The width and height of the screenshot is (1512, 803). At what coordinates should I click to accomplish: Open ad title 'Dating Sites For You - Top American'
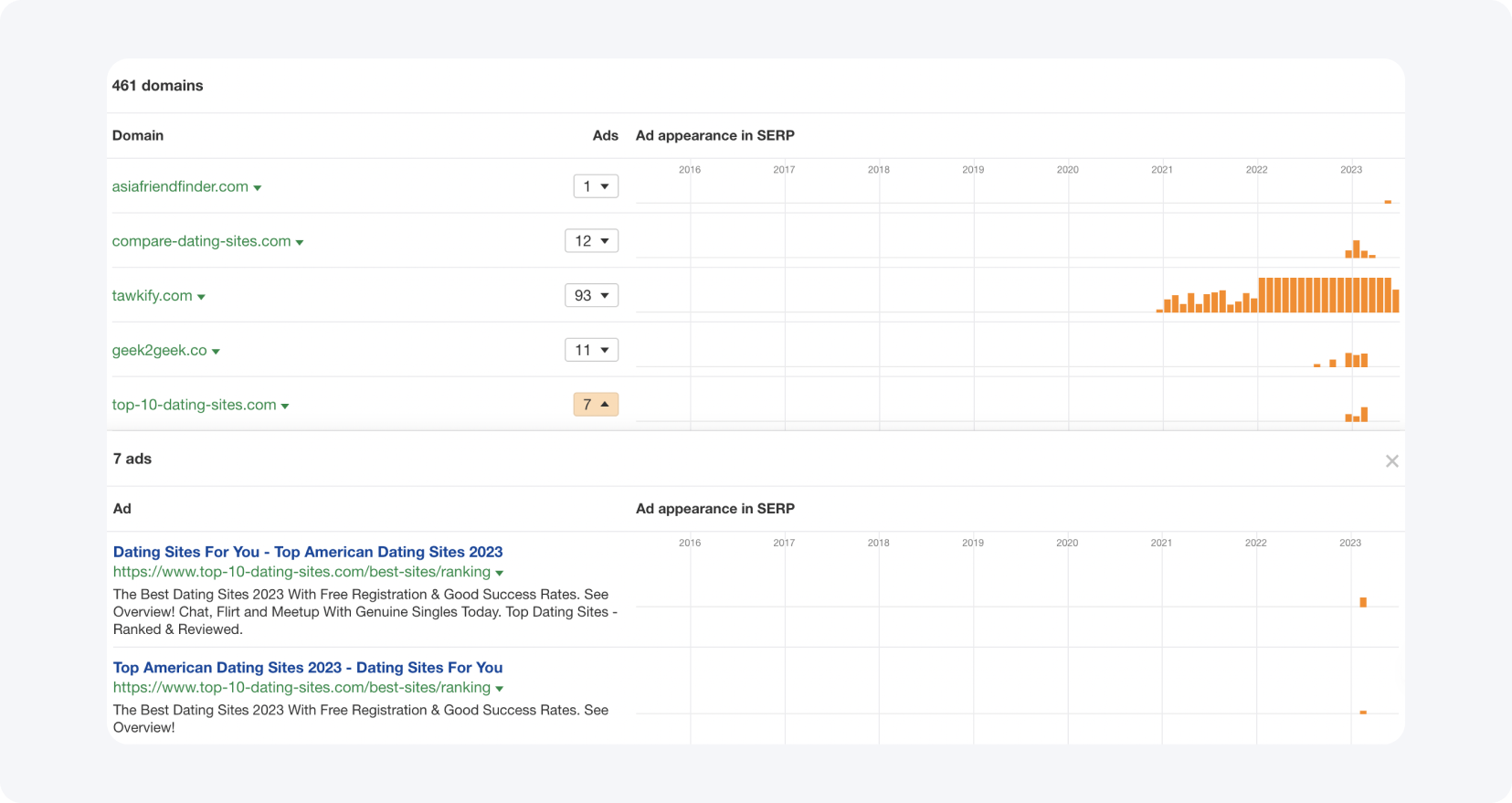(308, 552)
